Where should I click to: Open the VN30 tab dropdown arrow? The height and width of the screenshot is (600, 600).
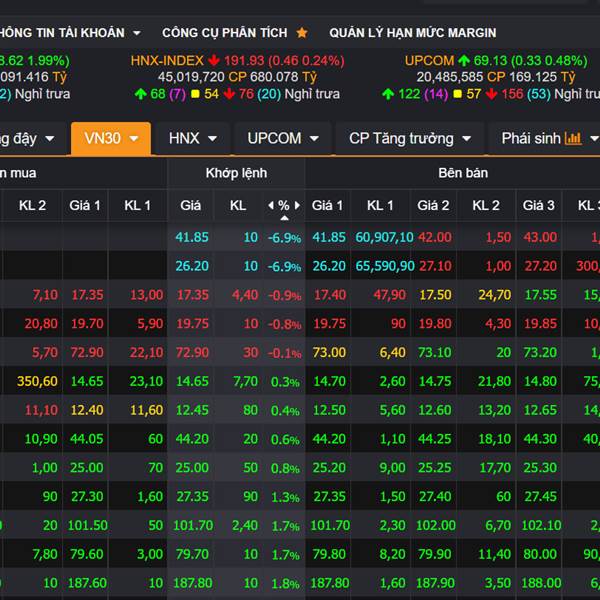click(134, 139)
